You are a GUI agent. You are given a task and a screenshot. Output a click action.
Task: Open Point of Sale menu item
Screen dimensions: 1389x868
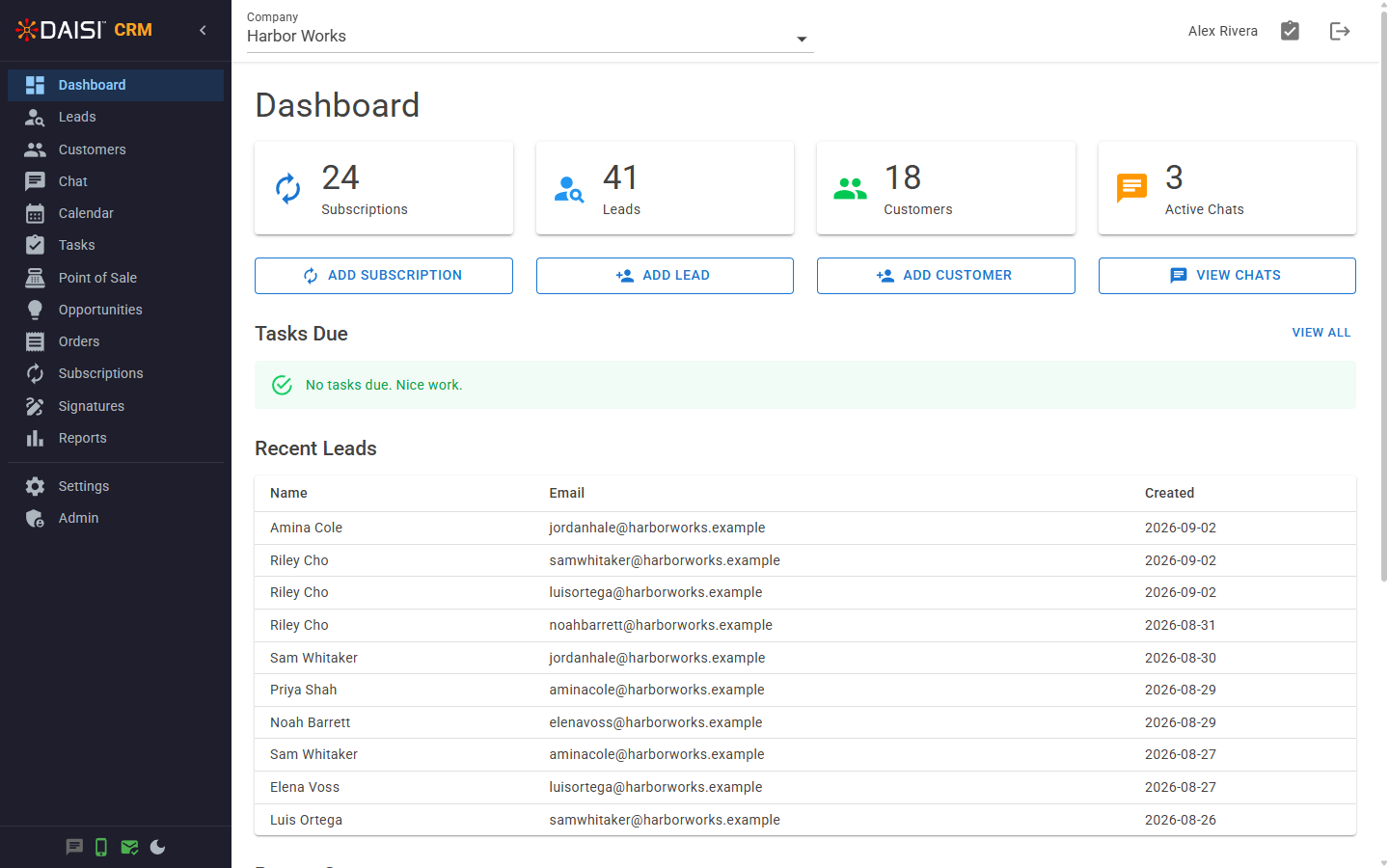click(x=116, y=278)
